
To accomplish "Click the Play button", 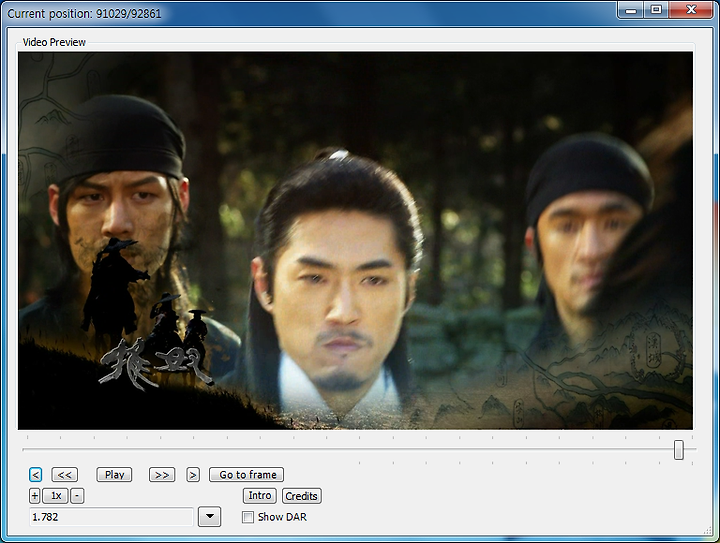I will tap(114, 475).
